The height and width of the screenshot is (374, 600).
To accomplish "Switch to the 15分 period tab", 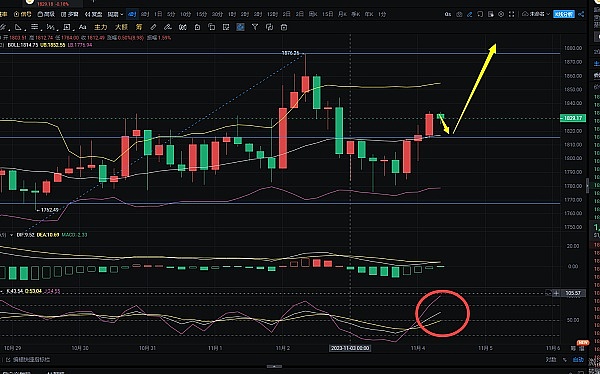I will (x=201, y=14).
